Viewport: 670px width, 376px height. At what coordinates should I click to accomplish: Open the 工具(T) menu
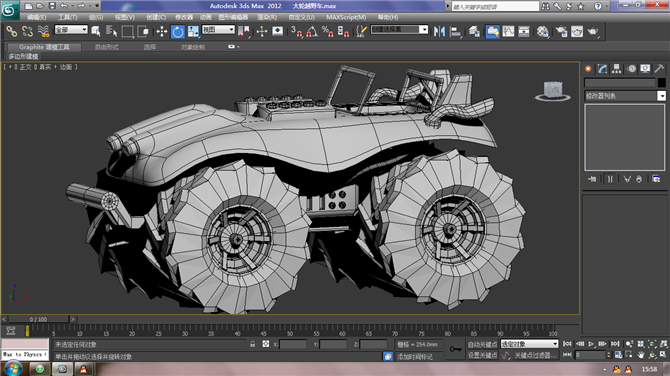tap(68, 17)
